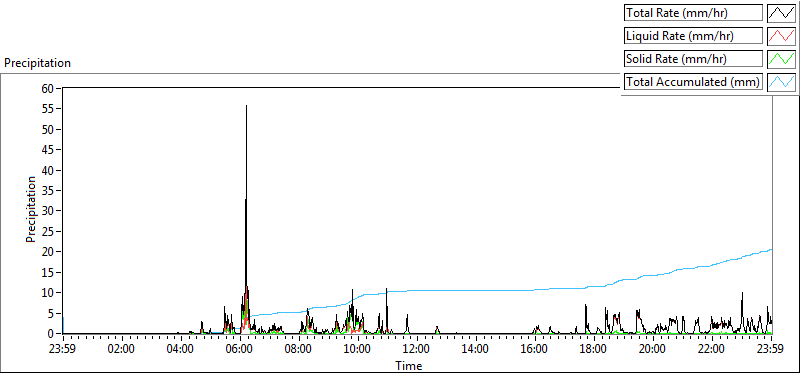Viewport: 800px width, 373px height.
Task: Click the Total Accumulated blue line-style icon
Action: (781, 82)
